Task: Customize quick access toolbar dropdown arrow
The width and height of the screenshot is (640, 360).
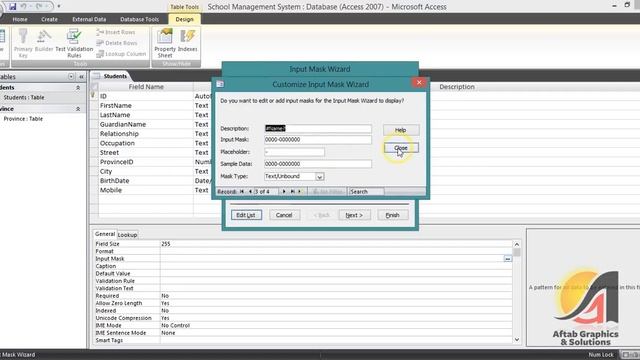Action: pos(59,6)
